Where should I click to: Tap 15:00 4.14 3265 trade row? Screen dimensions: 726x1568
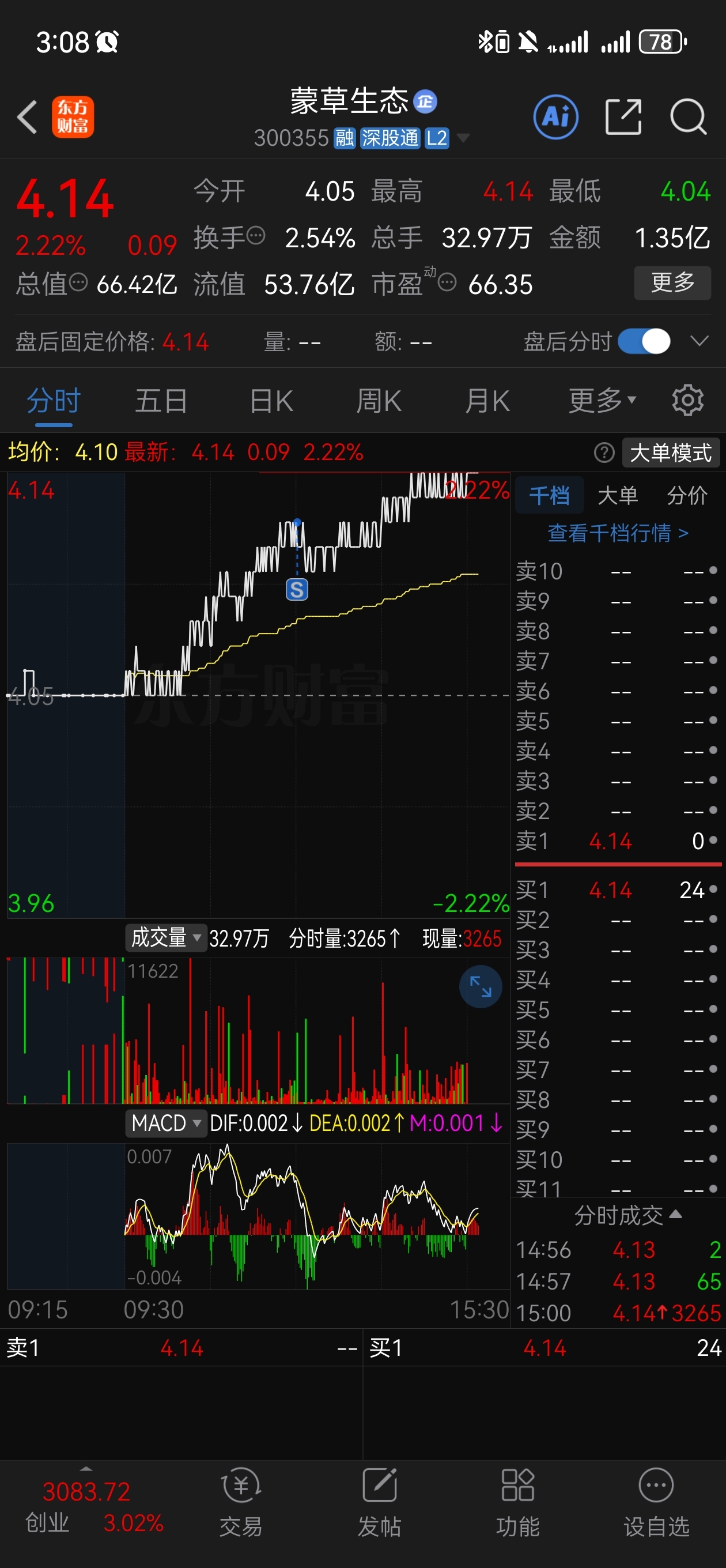[x=618, y=1313]
